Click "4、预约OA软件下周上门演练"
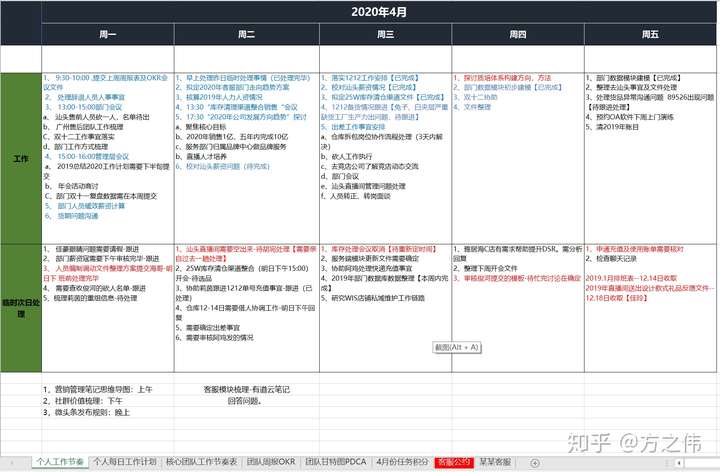 [630, 117]
